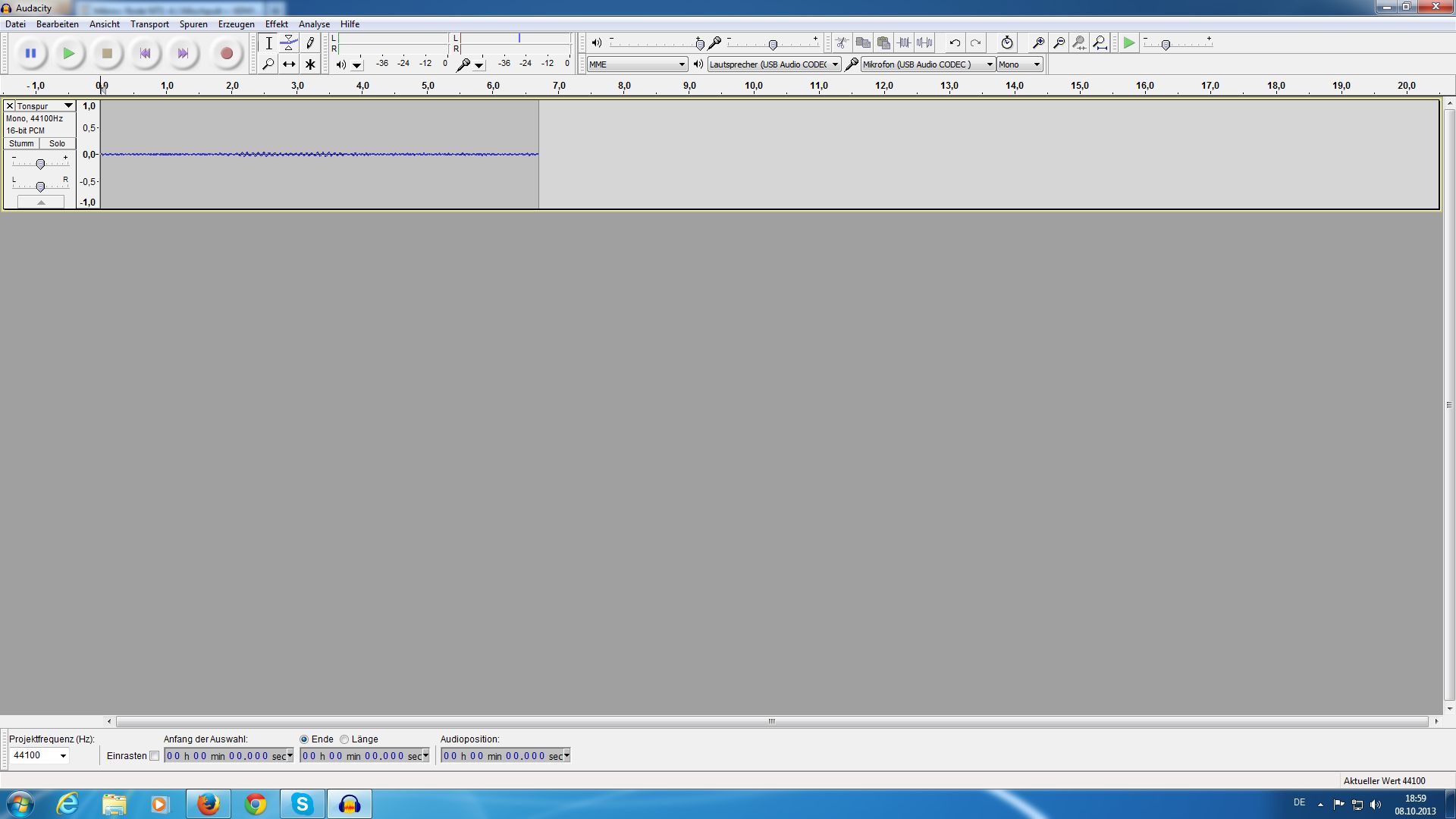Select the Envelope tool
This screenshot has width=1456, height=819.
pyautogui.click(x=289, y=43)
